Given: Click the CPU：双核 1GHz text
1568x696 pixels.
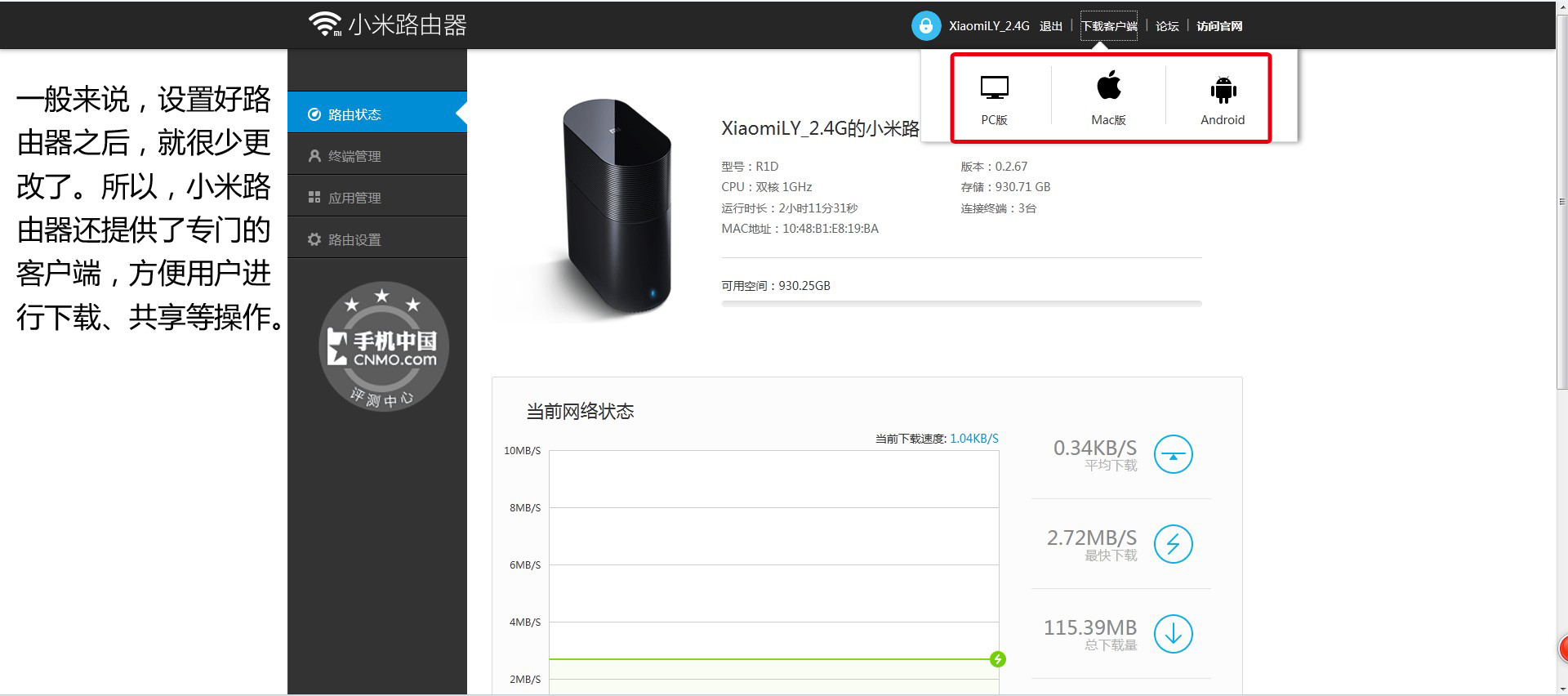Looking at the screenshot, I should (x=766, y=187).
